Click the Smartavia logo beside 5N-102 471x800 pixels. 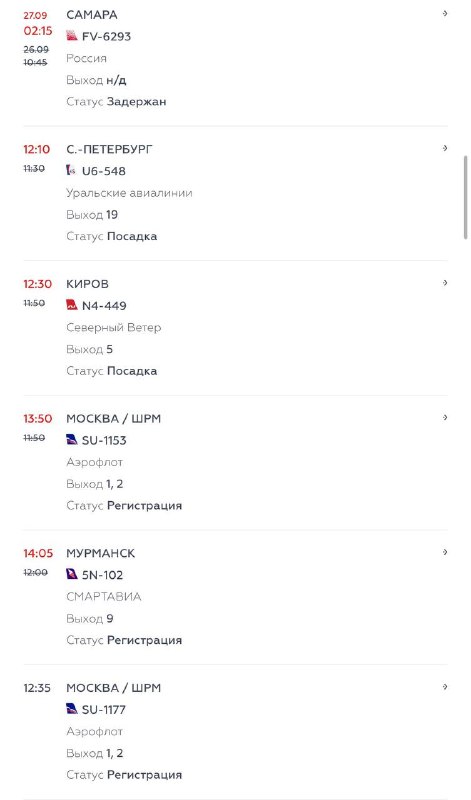pyautogui.click(x=72, y=574)
